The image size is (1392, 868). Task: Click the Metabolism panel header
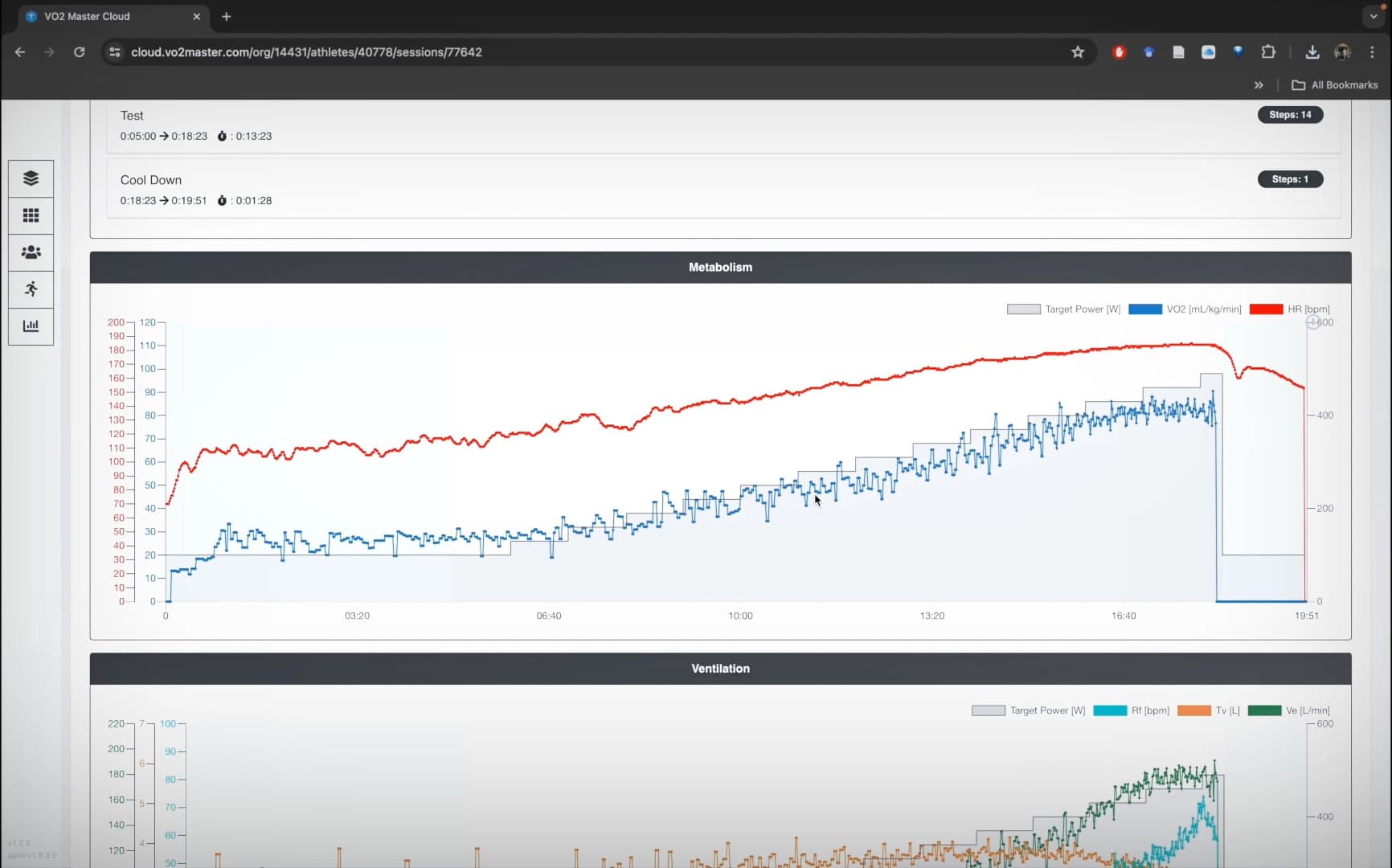point(720,268)
